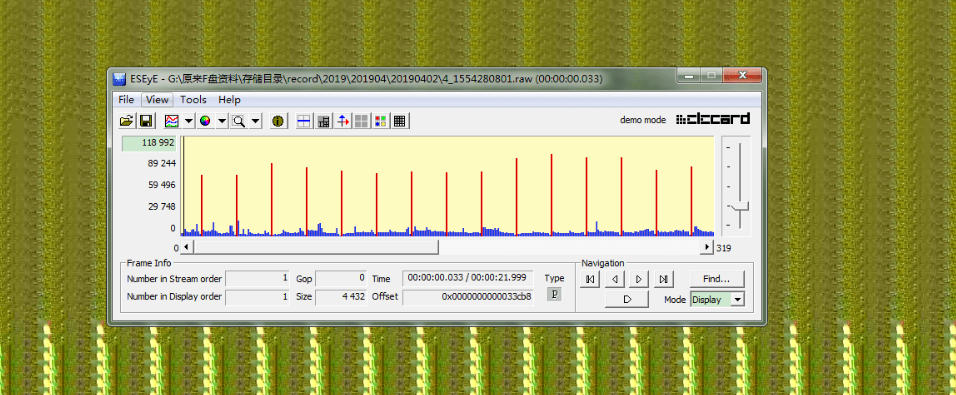This screenshot has width=956, height=395.
Task: Expand the graph icon dropdown arrow
Action: pyautogui.click(x=188, y=121)
